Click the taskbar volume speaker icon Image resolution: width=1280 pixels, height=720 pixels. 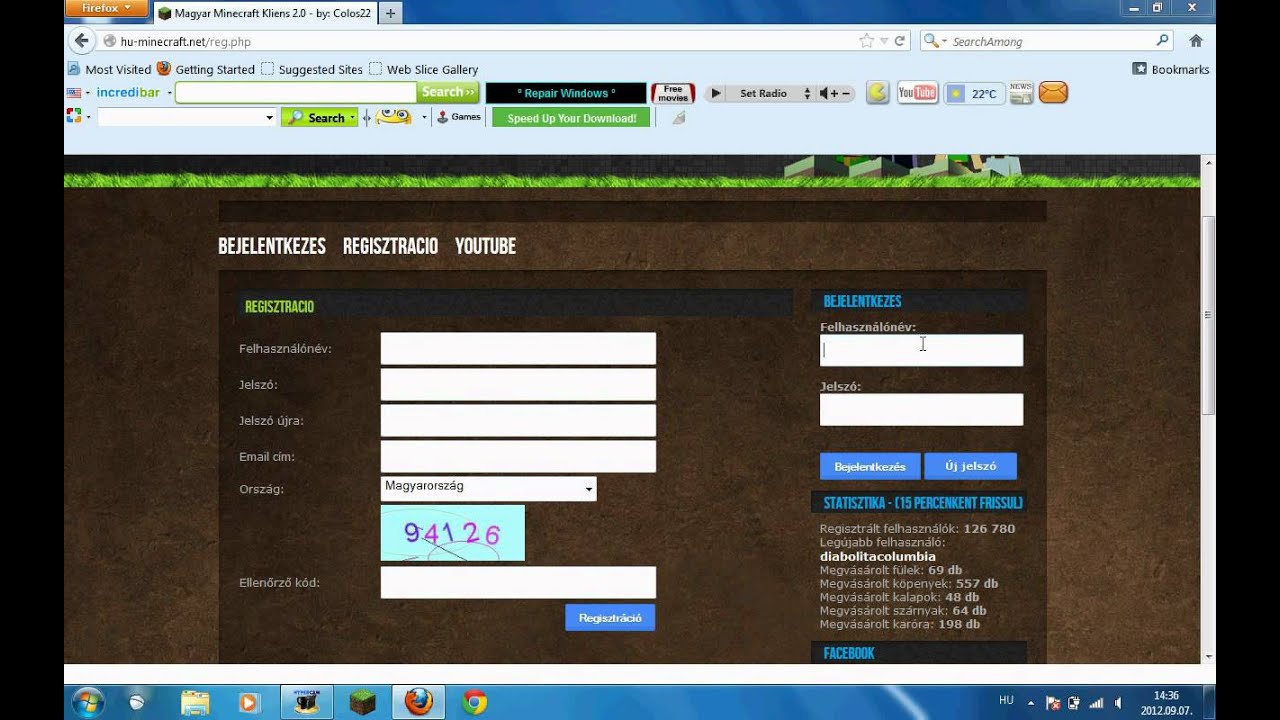[1118, 703]
